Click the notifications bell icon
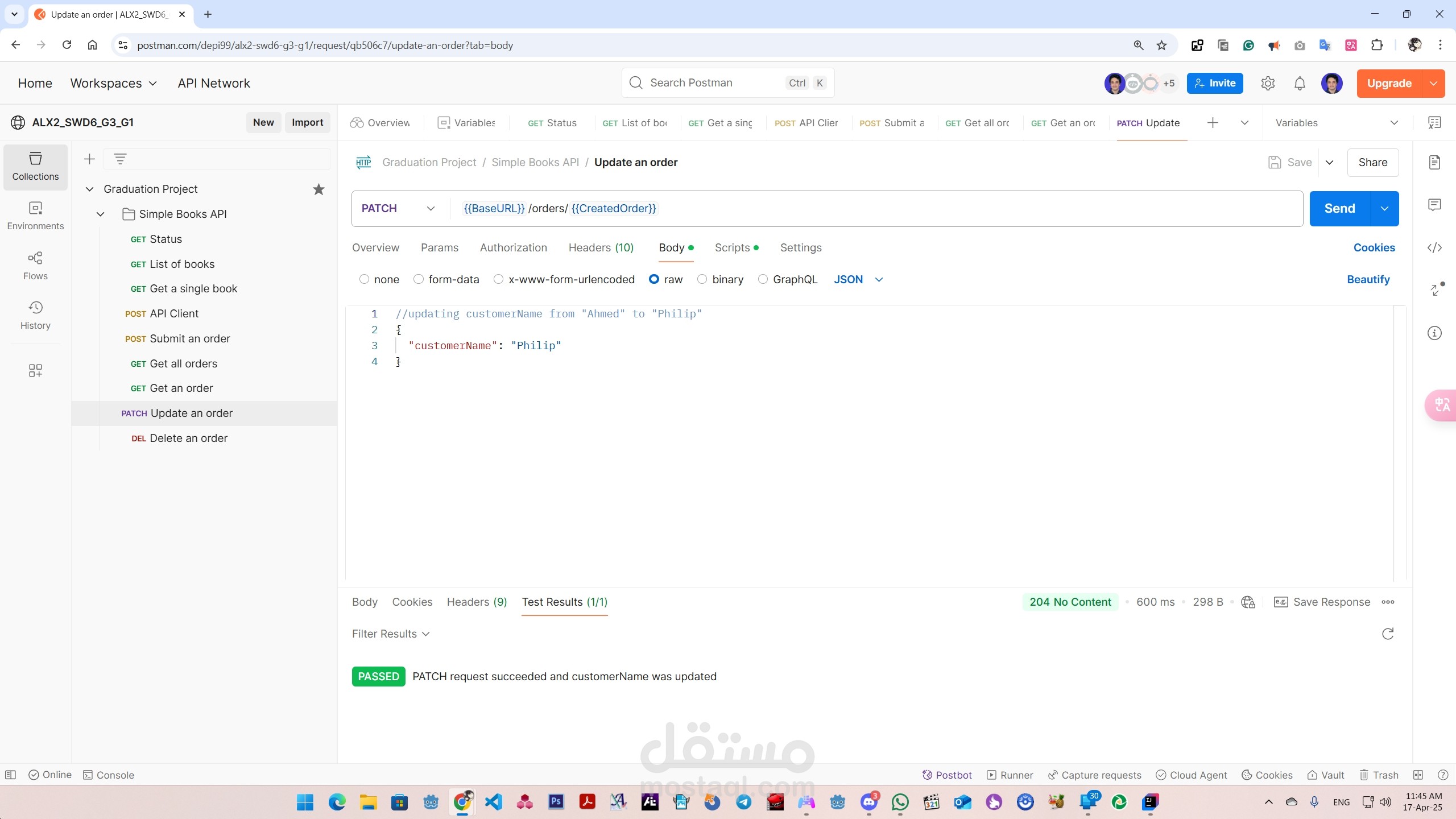 [1300, 84]
